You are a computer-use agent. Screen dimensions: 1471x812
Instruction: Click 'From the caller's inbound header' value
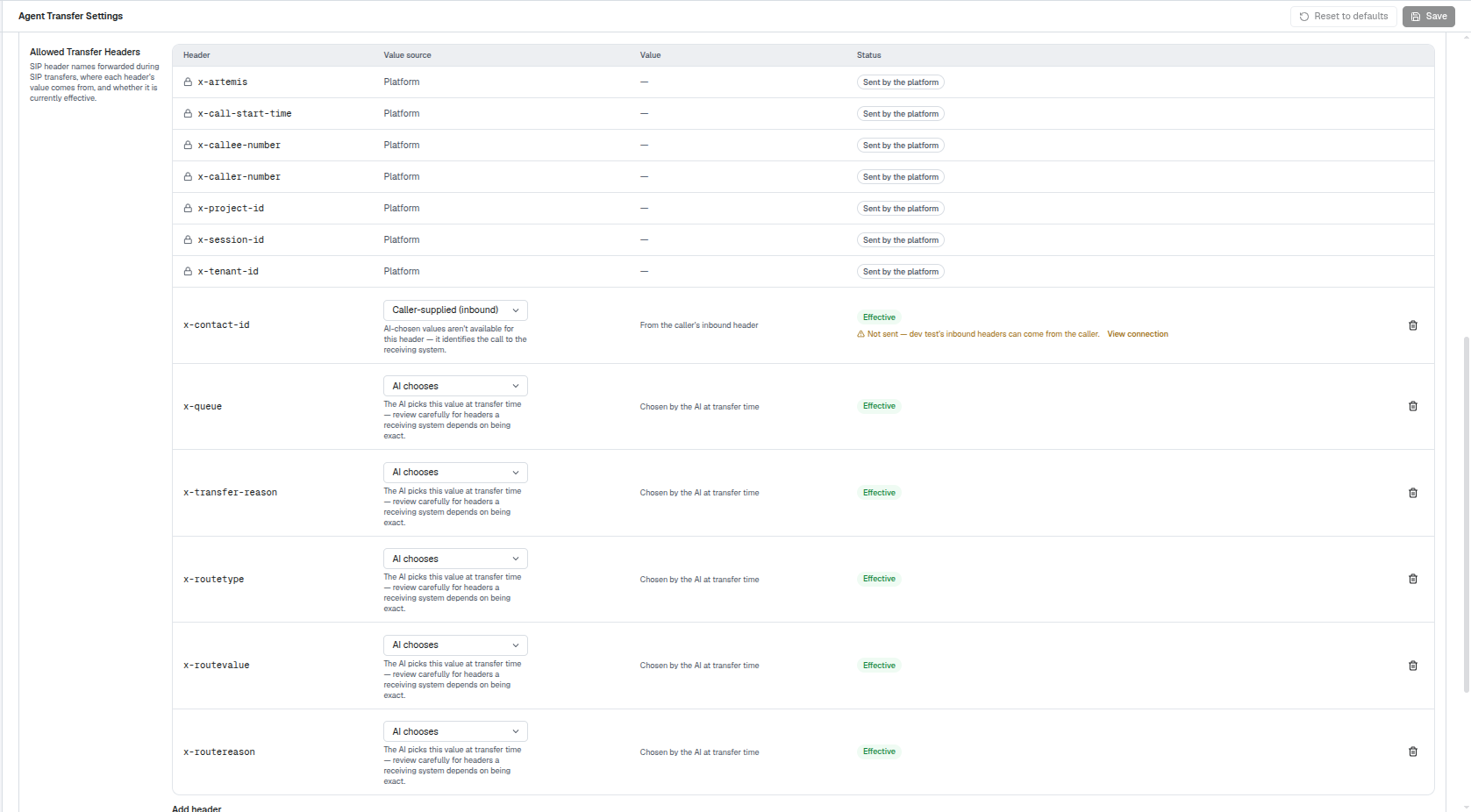699,325
